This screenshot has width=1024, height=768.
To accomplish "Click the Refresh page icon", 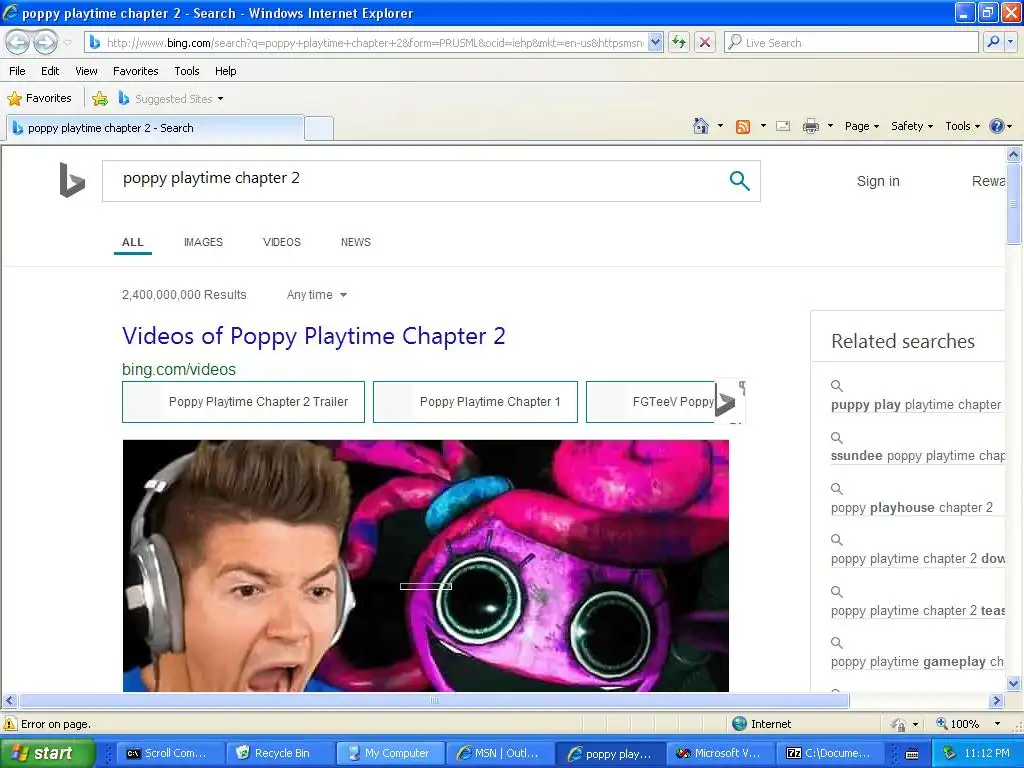I will [679, 42].
